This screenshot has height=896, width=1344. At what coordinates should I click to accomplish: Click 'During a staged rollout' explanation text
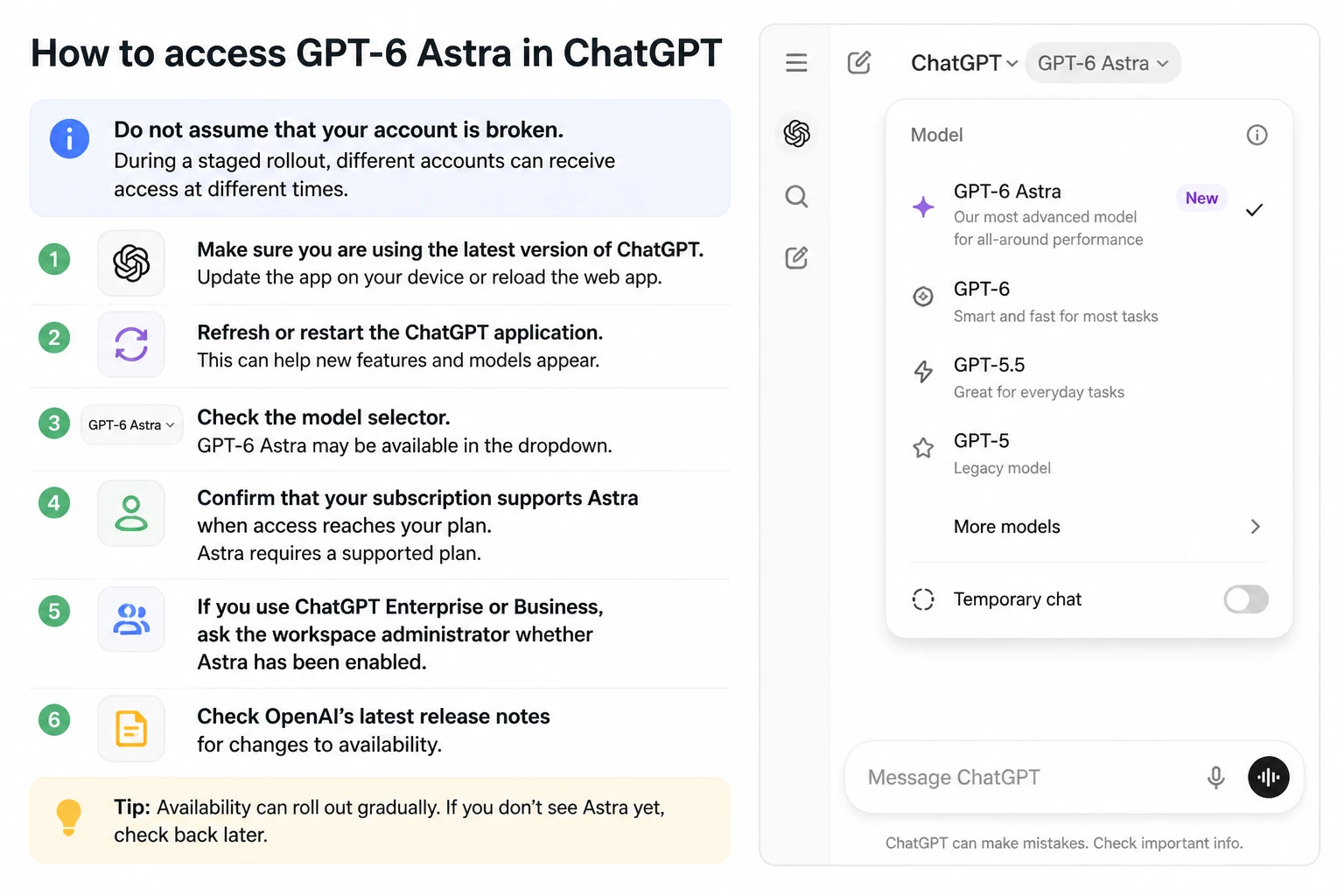[364, 175]
